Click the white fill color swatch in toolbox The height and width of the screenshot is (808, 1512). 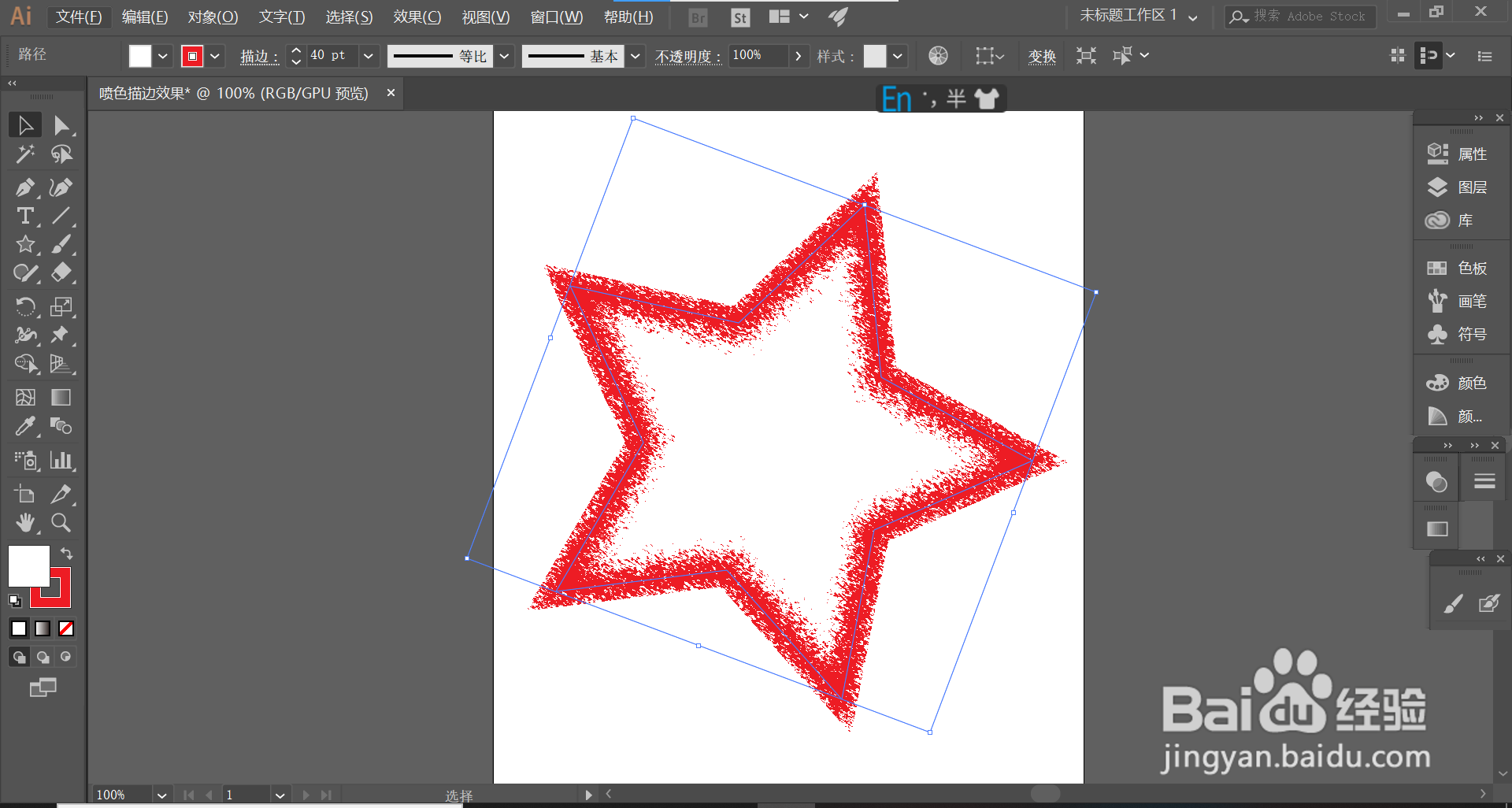click(x=28, y=565)
